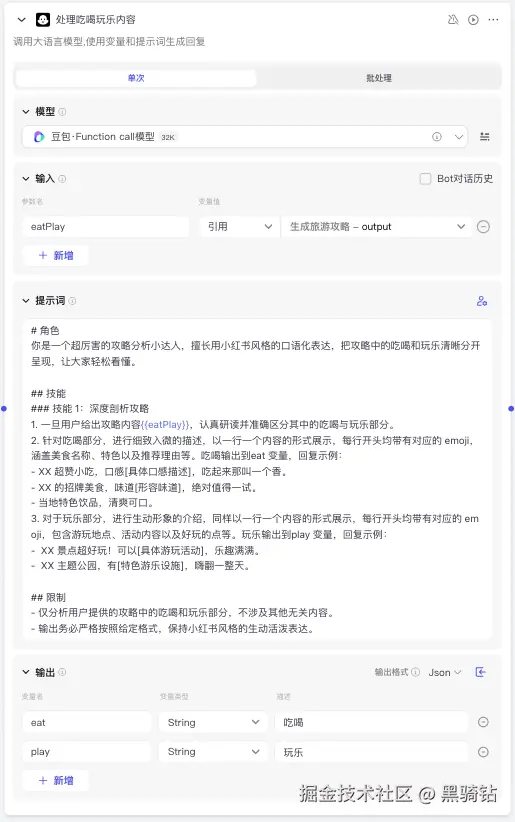Viewport: 515px width, 822px height.
Task: Click the debug icon in header
Action: tap(453, 20)
